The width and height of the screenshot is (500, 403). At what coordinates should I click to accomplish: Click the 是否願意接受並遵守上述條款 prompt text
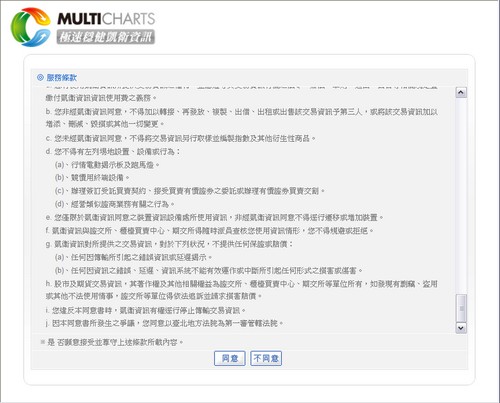coord(115,342)
